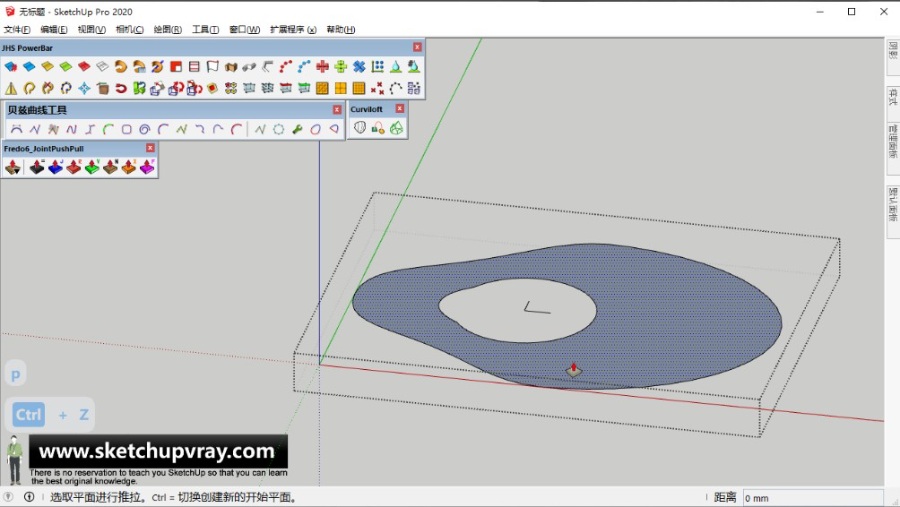Select the green arc corner curve tool
900x507 pixels.
tap(108, 129)
